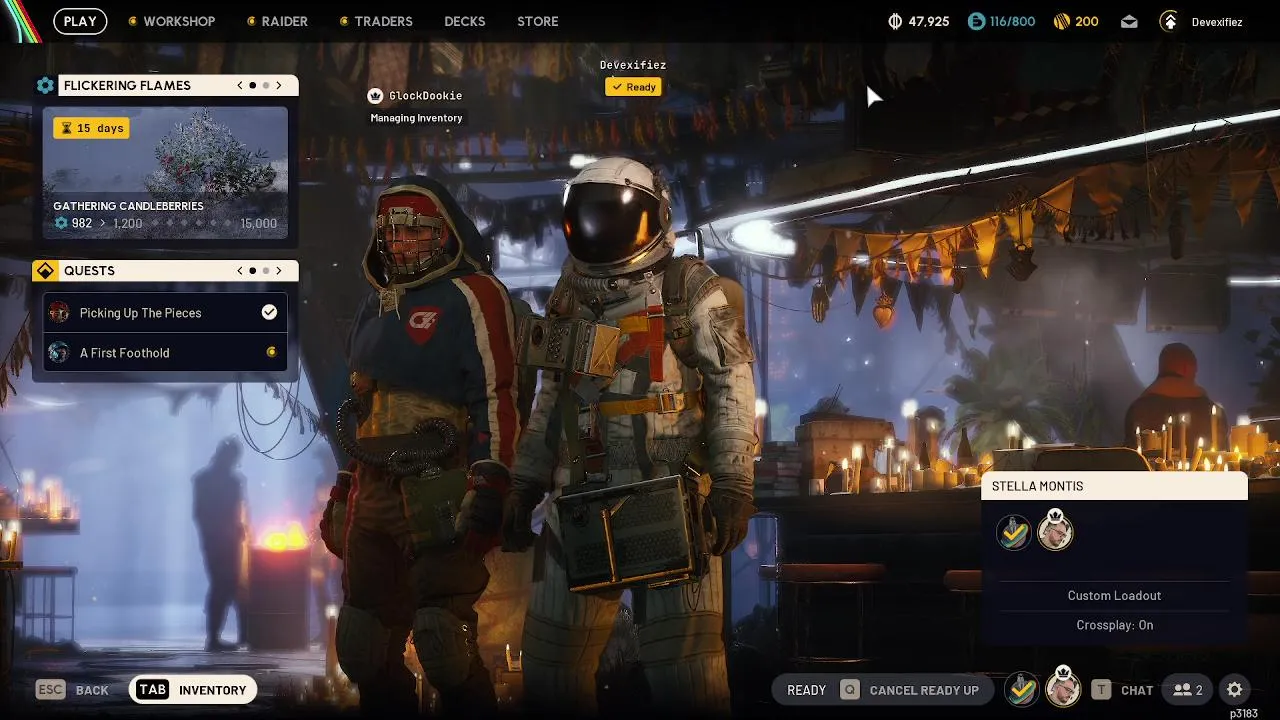Viewport: 1280px width, 720px height.
Task: Open the Gathering Candleberries event card
Action: 165,173
